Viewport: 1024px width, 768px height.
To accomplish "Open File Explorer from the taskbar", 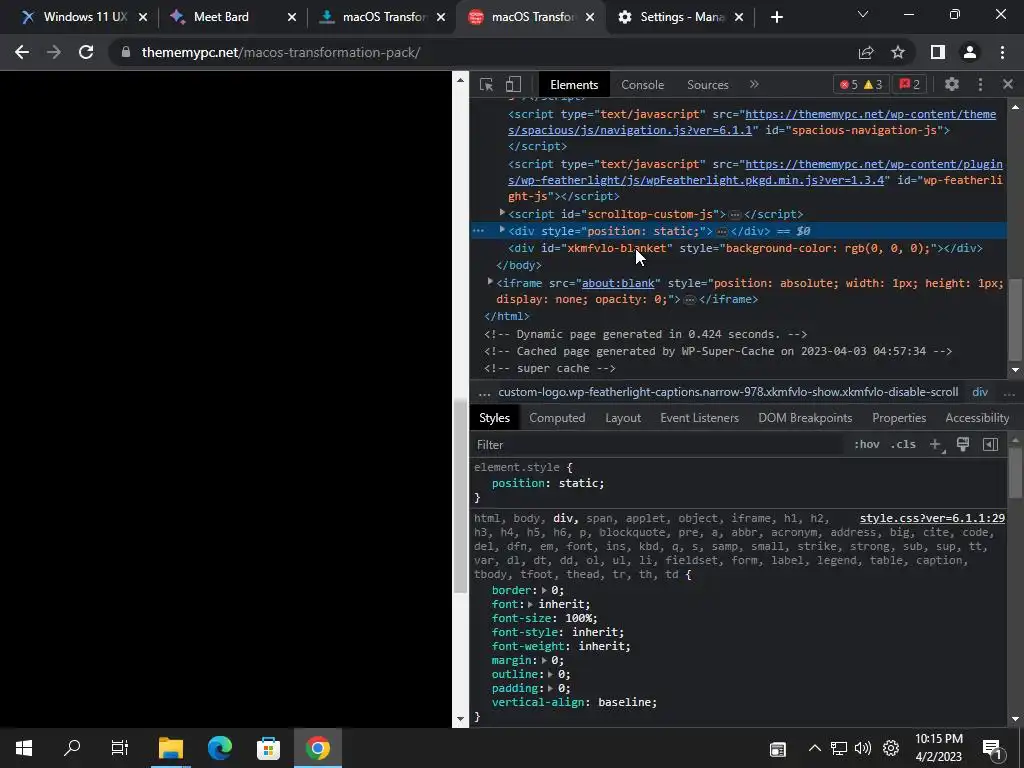I will 171,748.
